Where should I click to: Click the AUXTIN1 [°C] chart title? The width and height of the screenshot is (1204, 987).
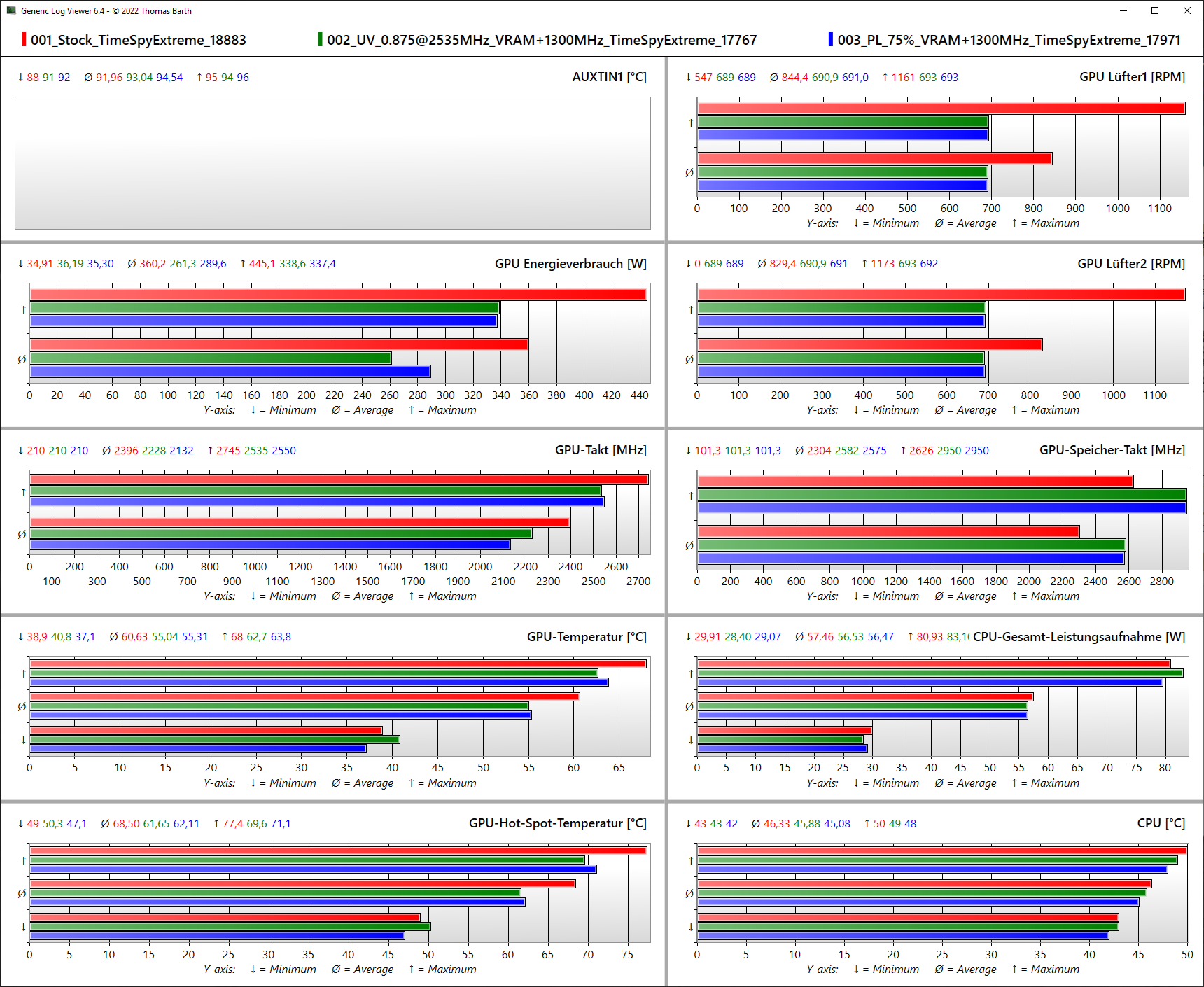610,77
